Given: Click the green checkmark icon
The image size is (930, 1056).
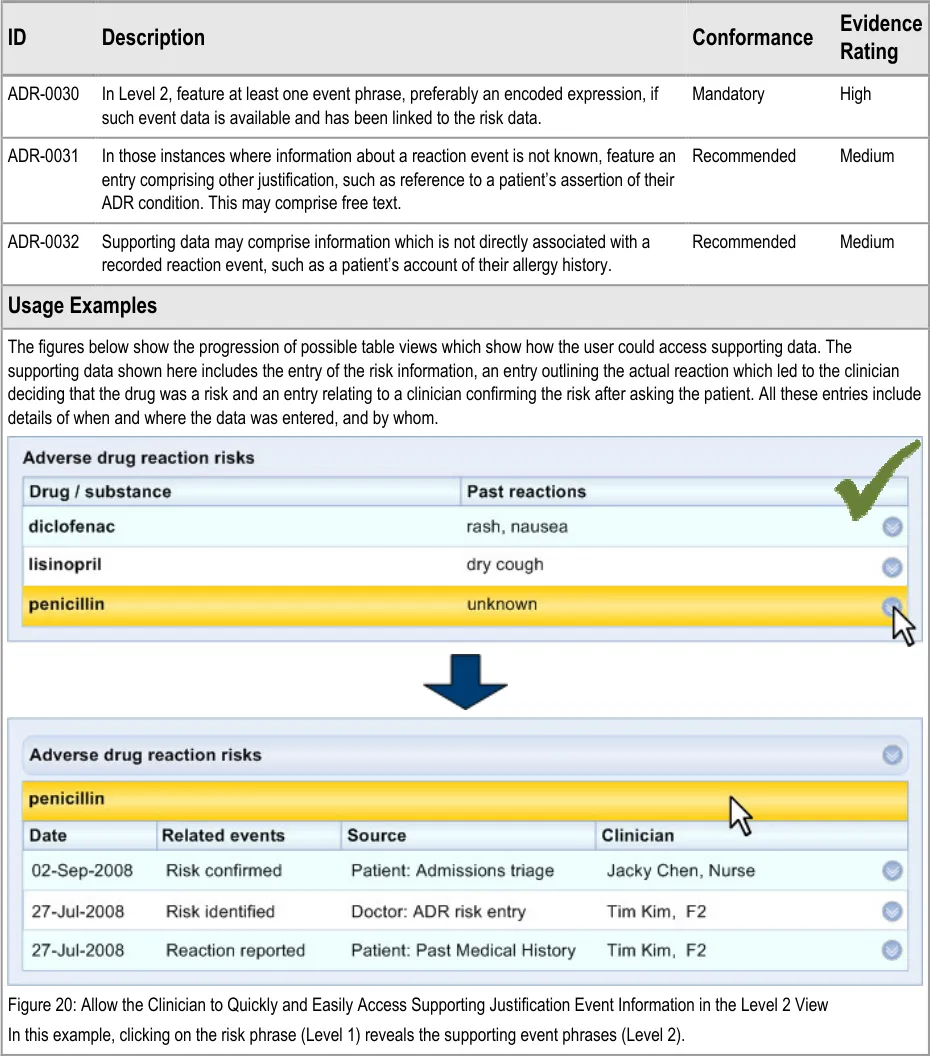Looking at the screenshot, I should pyautogui.click(x=877, y=481).
